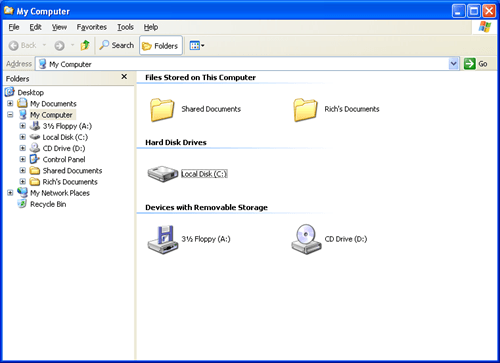
Task: Expand CD Drive (D:) tree node
Action: pyautogui.click(x=22, y=148)
